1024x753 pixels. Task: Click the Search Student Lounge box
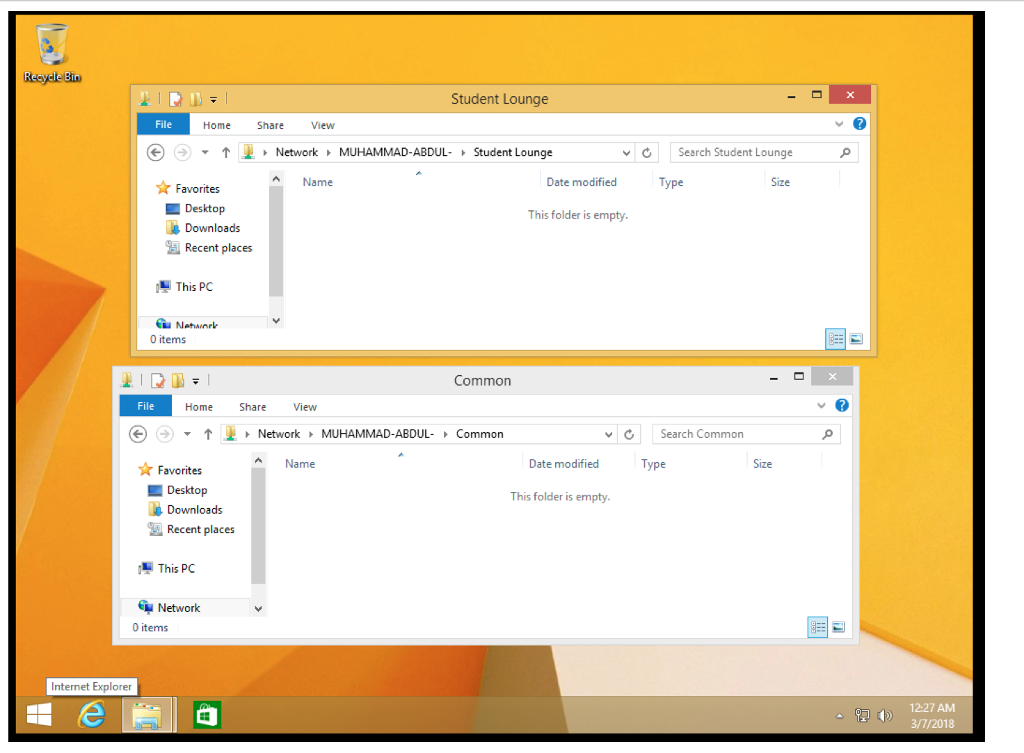[763, 152]
